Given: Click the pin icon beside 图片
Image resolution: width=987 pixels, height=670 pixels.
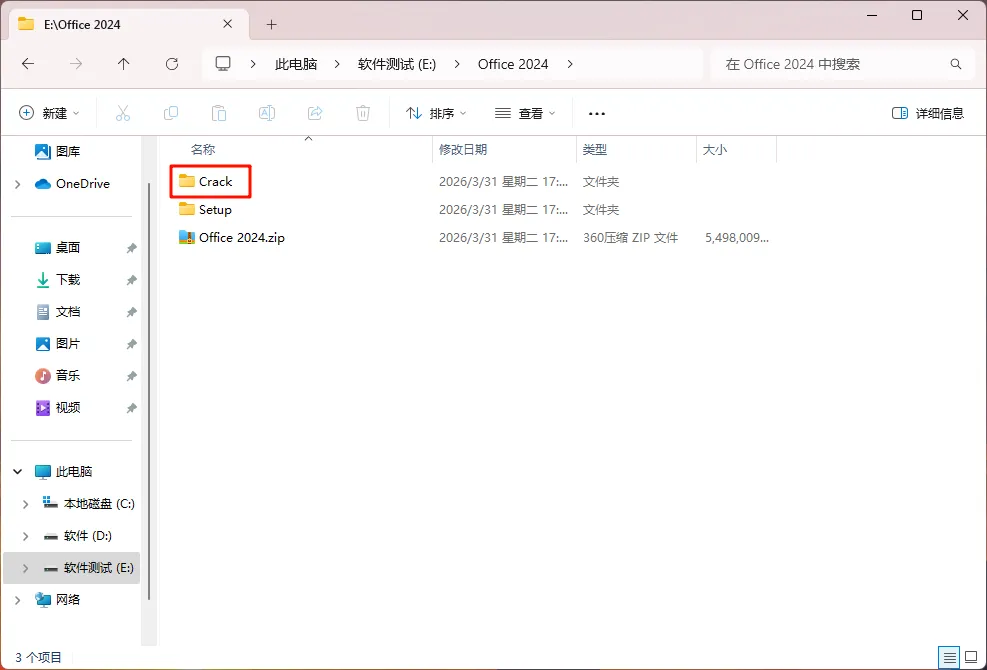Looking at the screenshot, I should click(131, 344).
